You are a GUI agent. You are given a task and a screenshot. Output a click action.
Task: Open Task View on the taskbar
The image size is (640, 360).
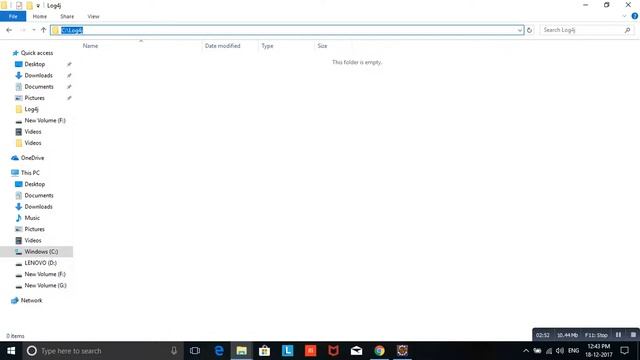pyautogui.click(x=195, y=351)
